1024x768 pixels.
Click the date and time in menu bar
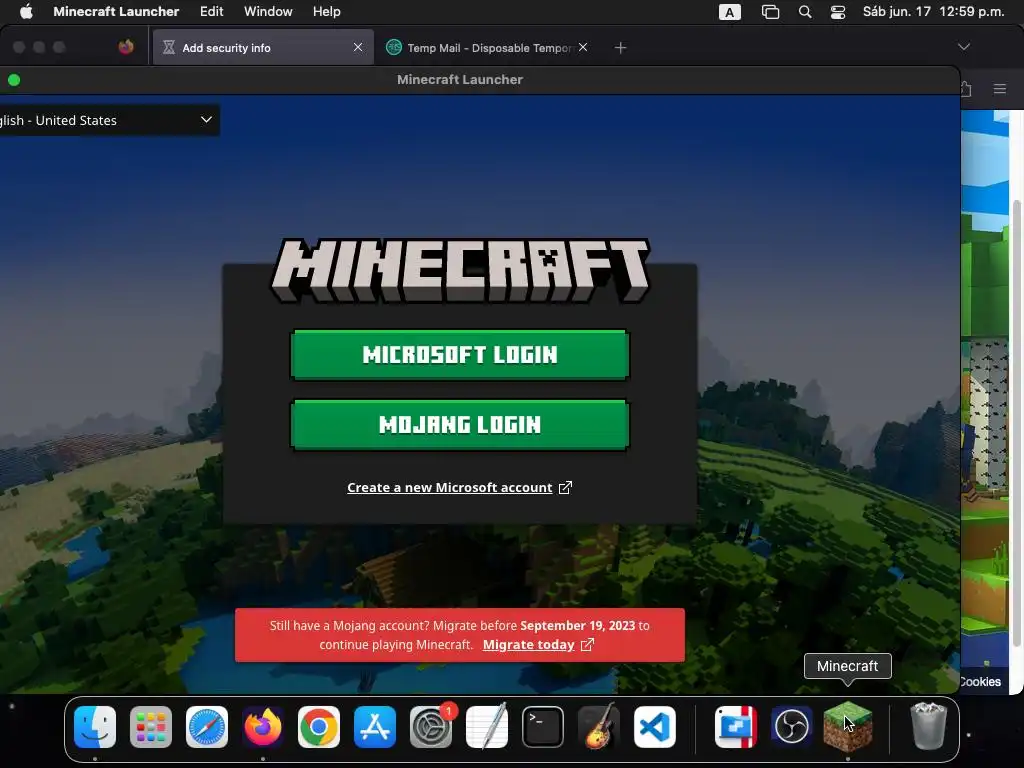point(934,12)
